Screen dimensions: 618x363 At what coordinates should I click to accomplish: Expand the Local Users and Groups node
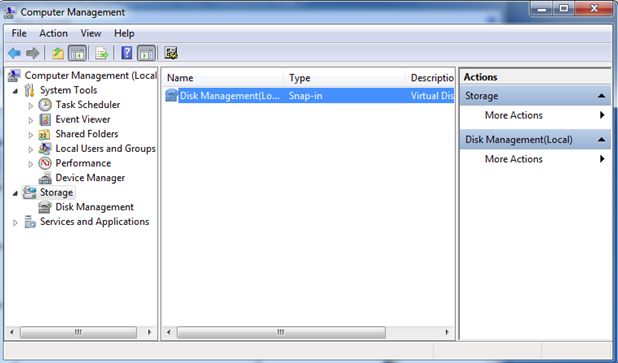click(x=31, y=149)
